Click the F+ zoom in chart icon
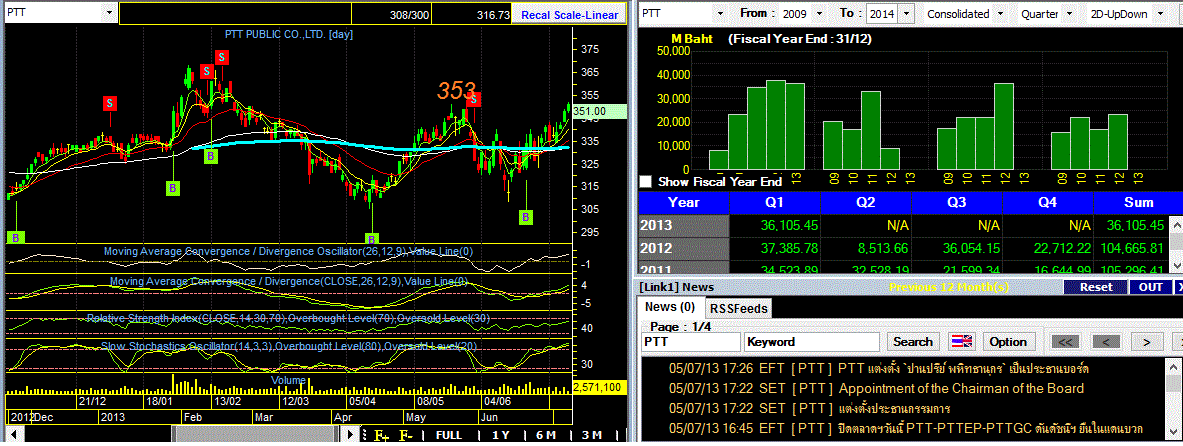 [380, 435]
